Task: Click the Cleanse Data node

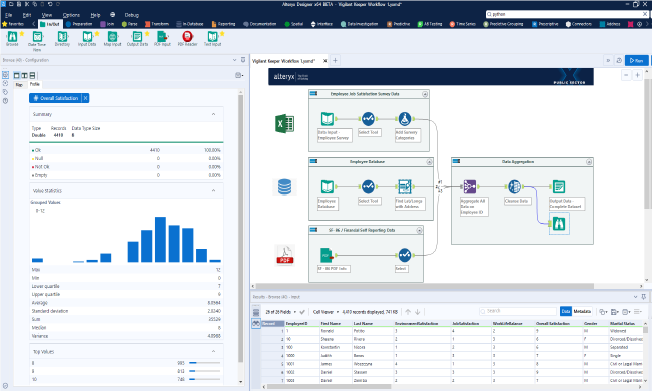Action: [514, 186]
